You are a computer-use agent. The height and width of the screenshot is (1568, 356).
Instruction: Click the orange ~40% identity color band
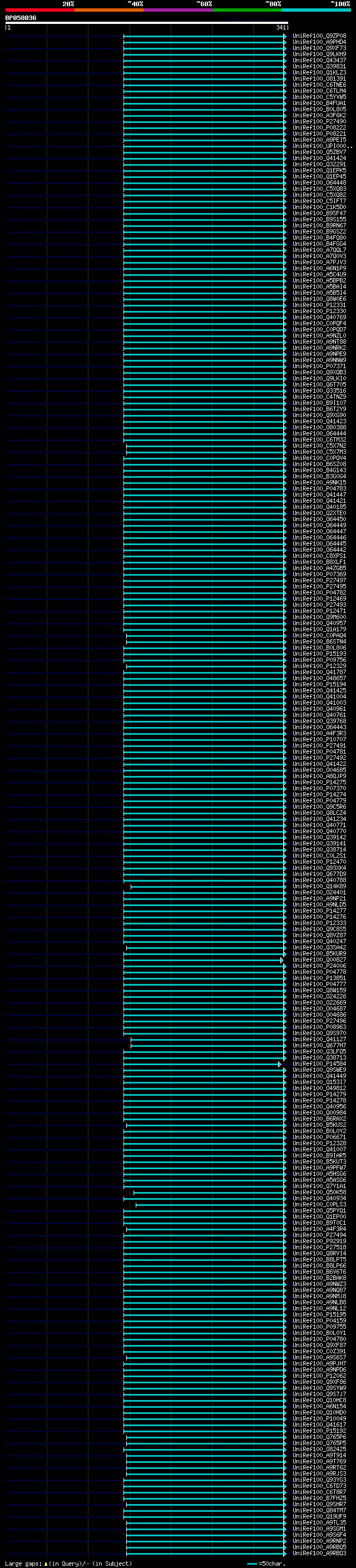pos(109,10)
